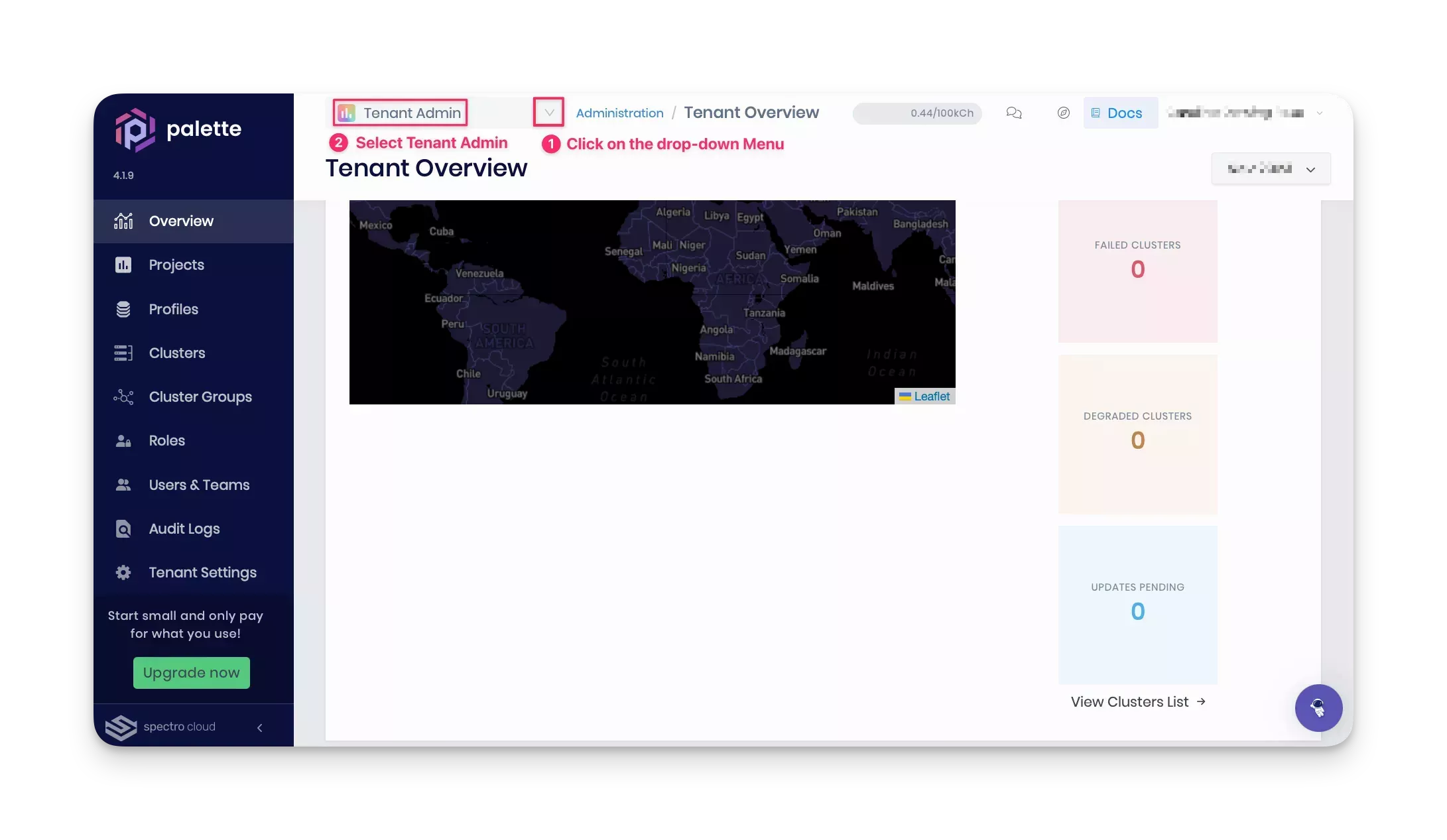
Task: Toggle the notifications bell icon in header
Action: pyautogui.click(x=1015, y=113)
